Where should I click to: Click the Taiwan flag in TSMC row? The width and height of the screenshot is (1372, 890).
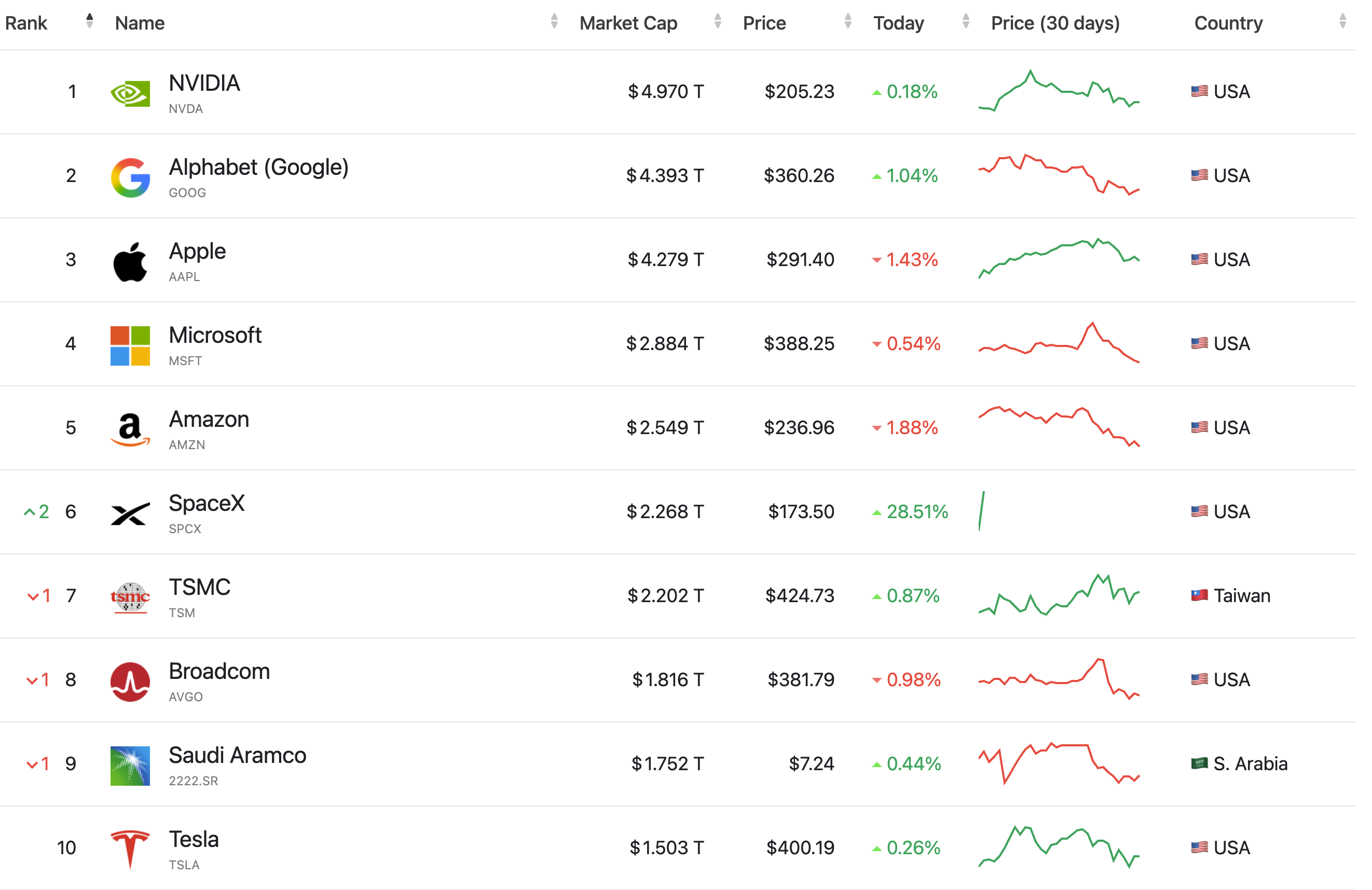(x=1199, y=595)
